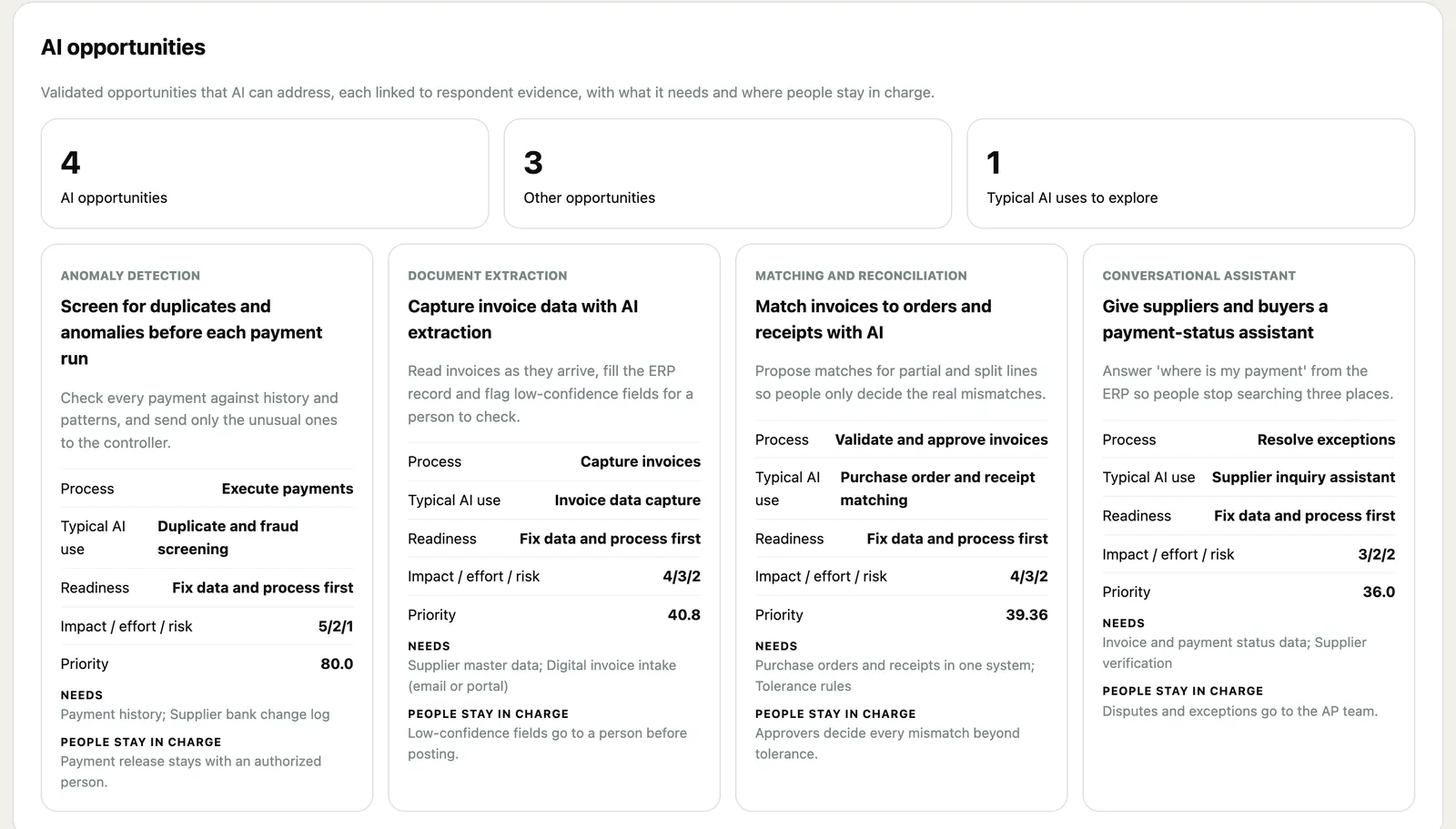Viewport: 1456px width, 829px height.
Task: Click the 'Validated opportunities that AI can address' subtitle
Action: pos(488,93)
